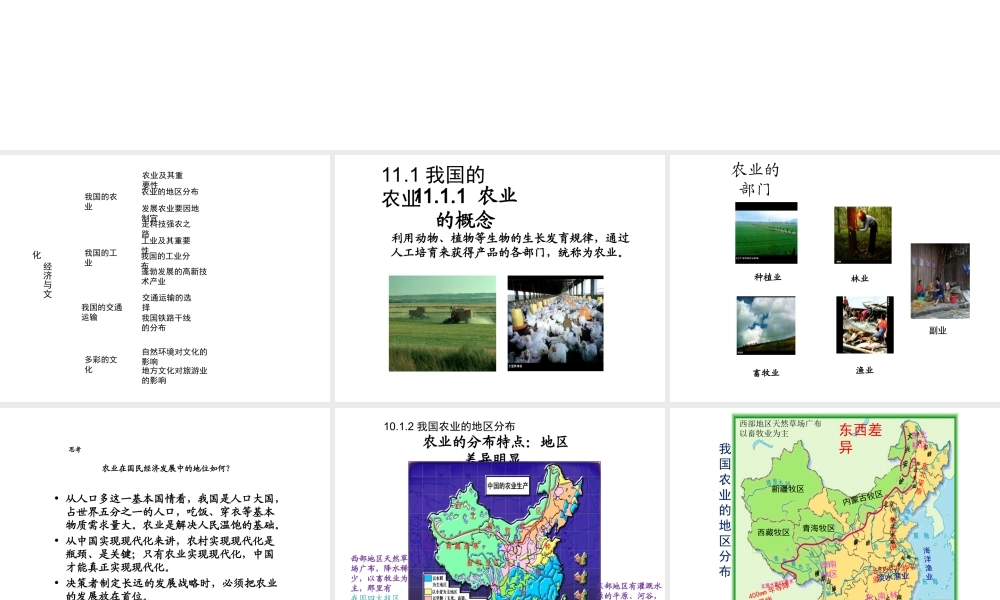Select the poultry farm photo
The image size is (1000, 600).
click(x=555, y=323)
